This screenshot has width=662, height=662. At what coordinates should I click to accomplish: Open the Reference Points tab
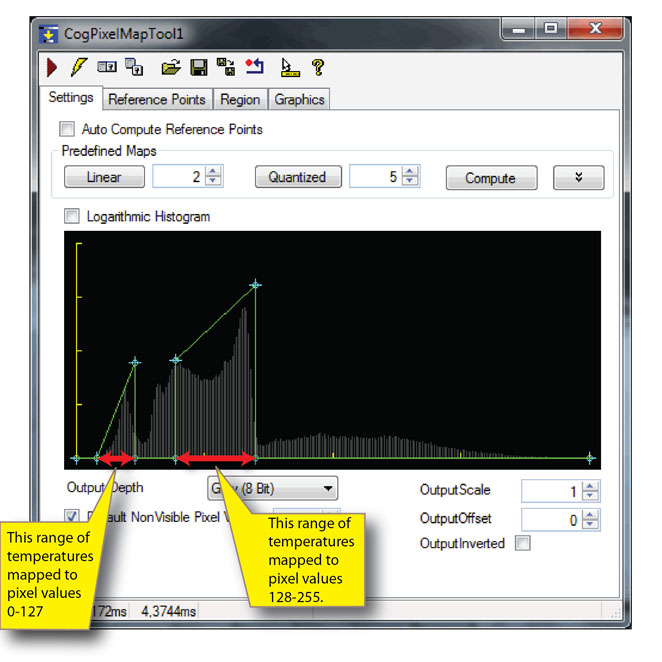pyautogui.click(x=157, y=100)
